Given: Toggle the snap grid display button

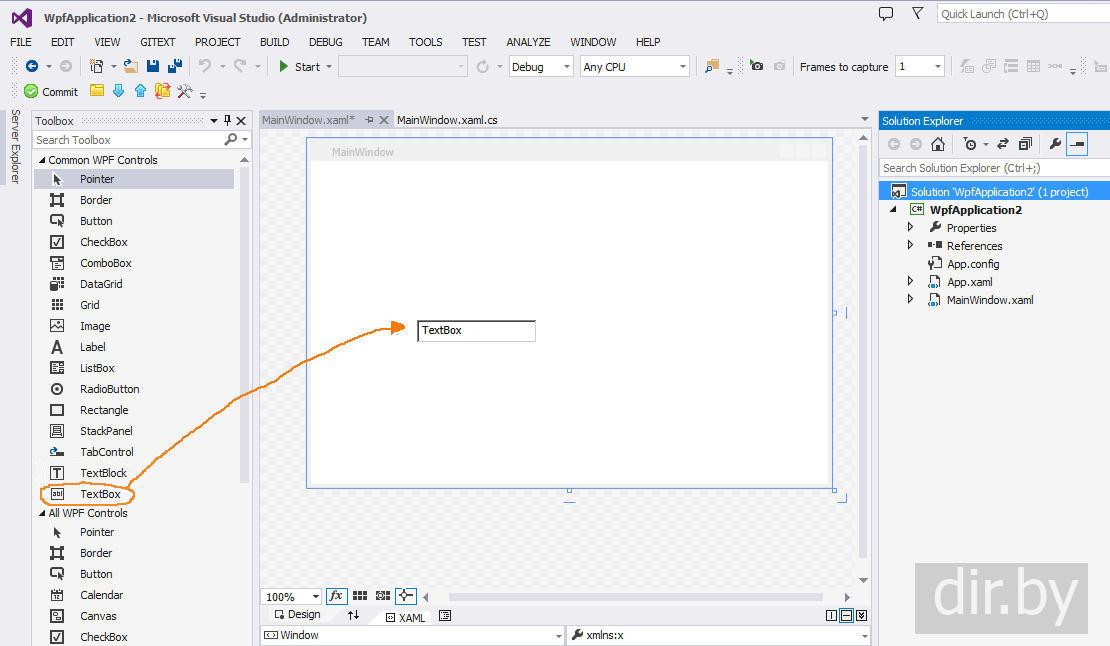Looking at the screenshot, I should click(360, 596).
